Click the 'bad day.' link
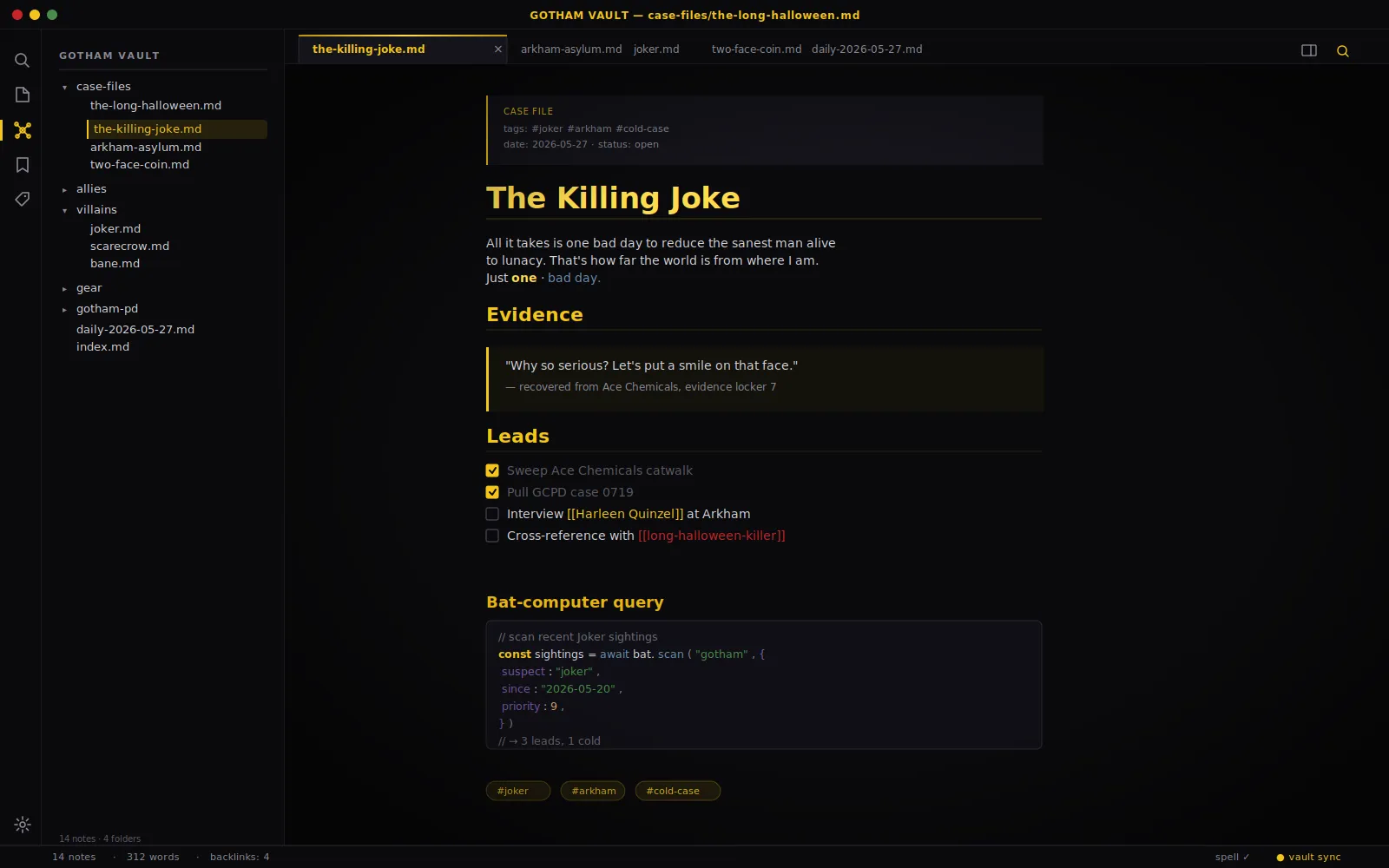 coord(574,278)
